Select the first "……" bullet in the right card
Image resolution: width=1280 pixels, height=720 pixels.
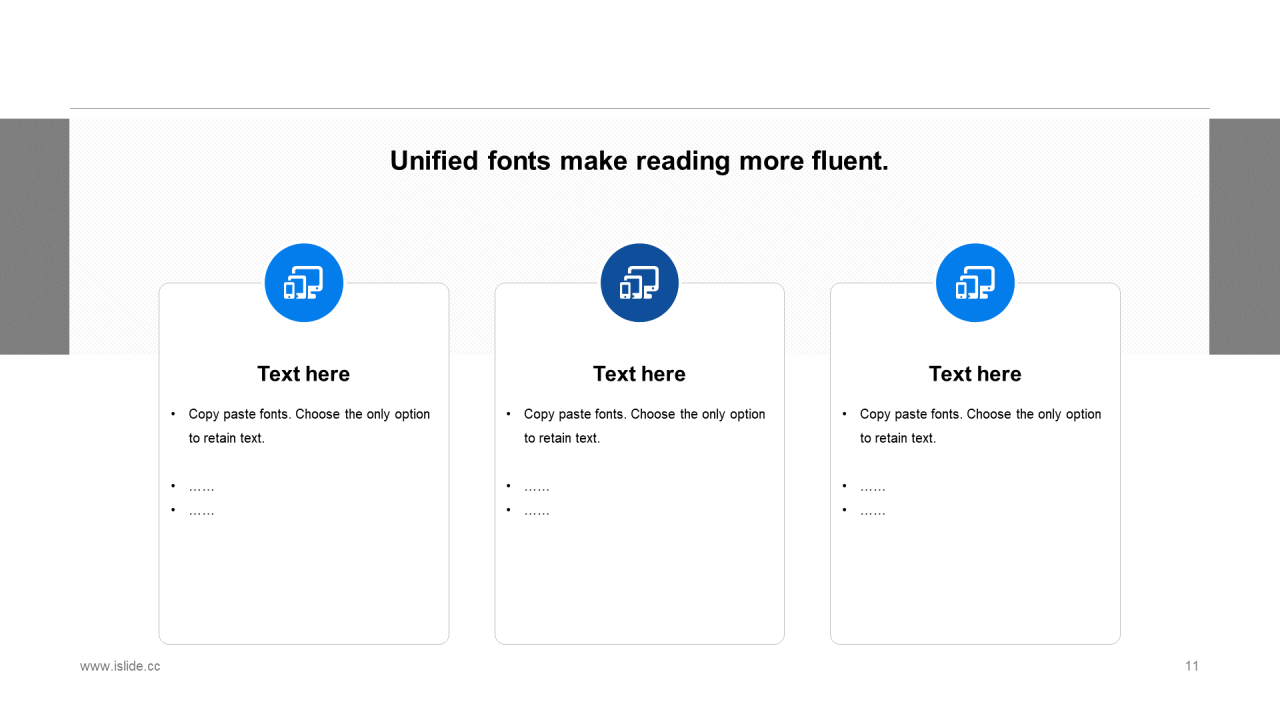[x=873, y=487]
